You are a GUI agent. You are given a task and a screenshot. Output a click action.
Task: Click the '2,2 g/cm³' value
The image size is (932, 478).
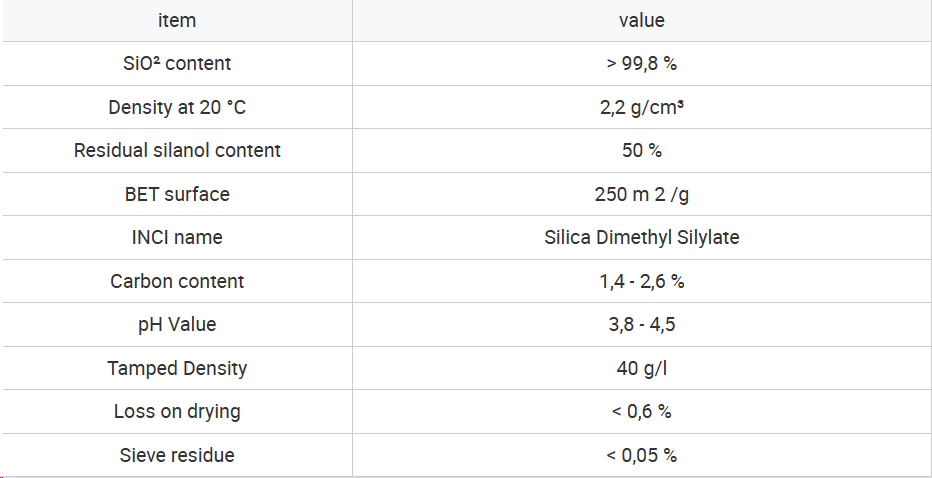(x=642, y=108)
